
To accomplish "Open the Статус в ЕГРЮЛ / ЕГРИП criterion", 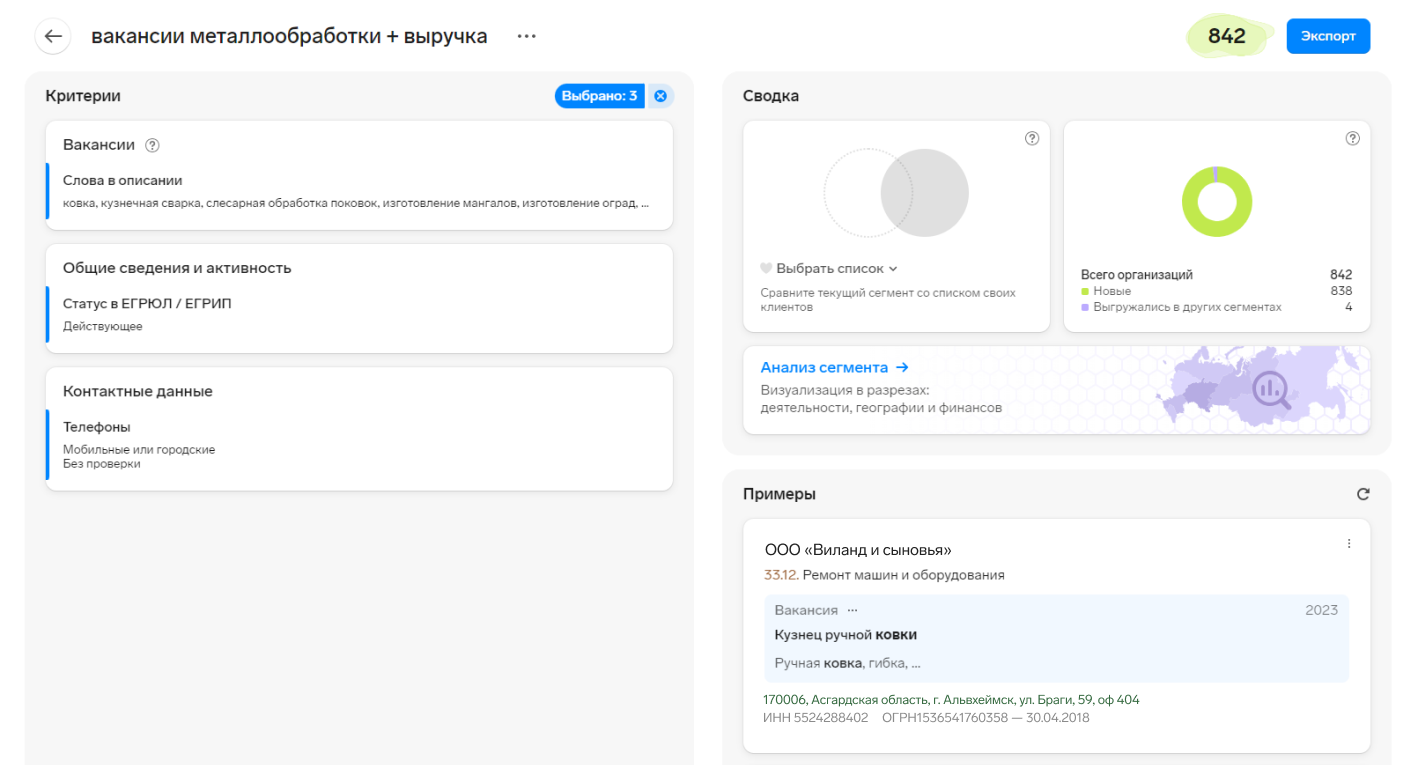I will [359, 314].
